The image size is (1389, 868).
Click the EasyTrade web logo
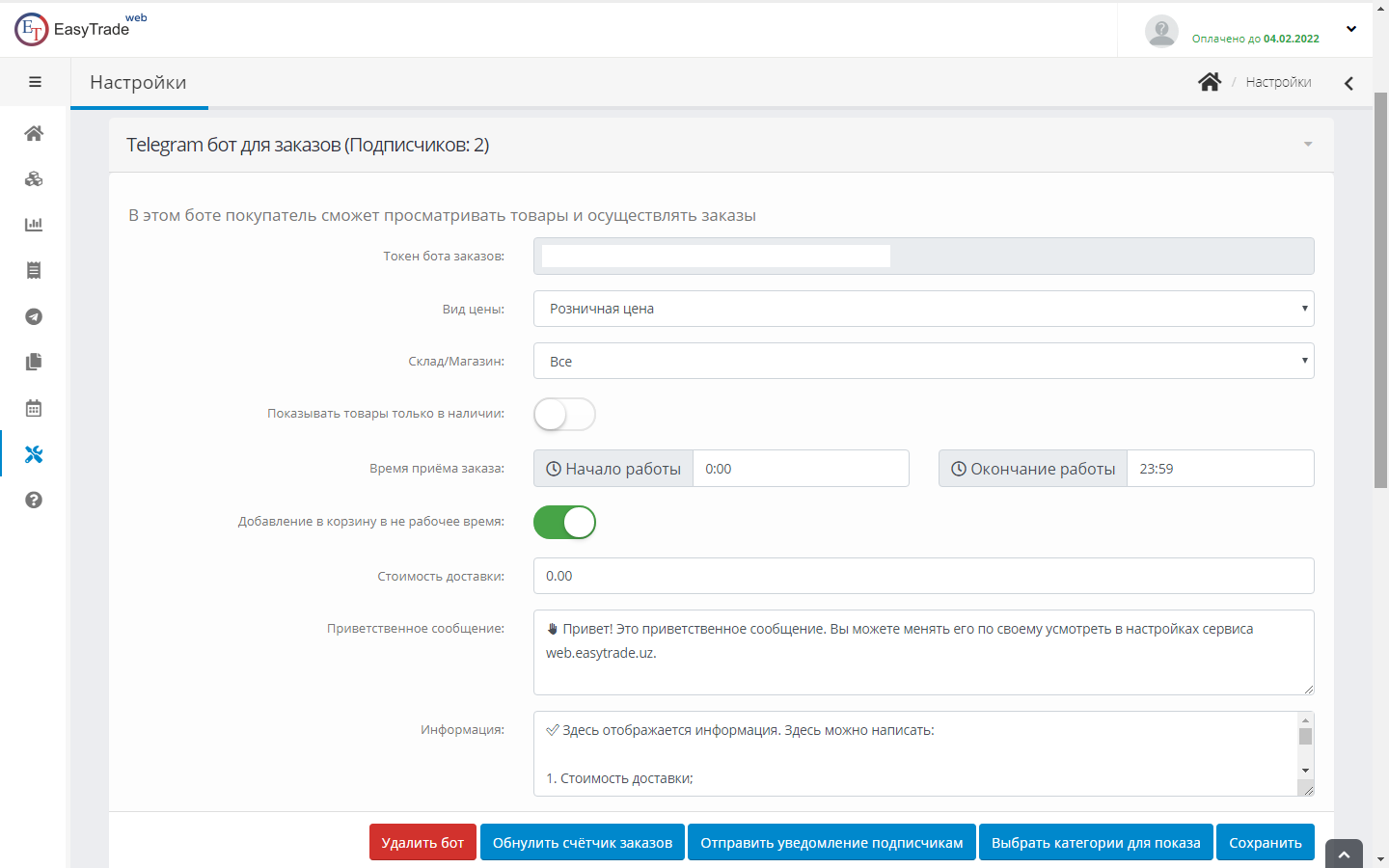click(81, 29)
